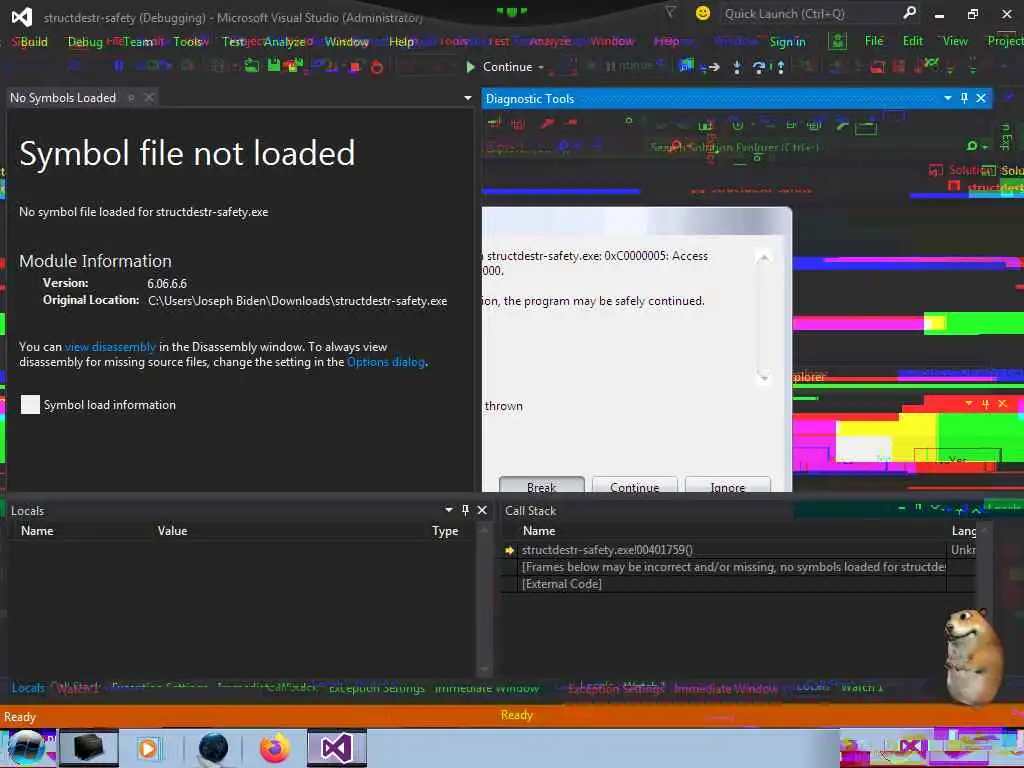Click the green Save icon in toolbar
Viewport: 1024px width, 768px height.
coord(274,65)
